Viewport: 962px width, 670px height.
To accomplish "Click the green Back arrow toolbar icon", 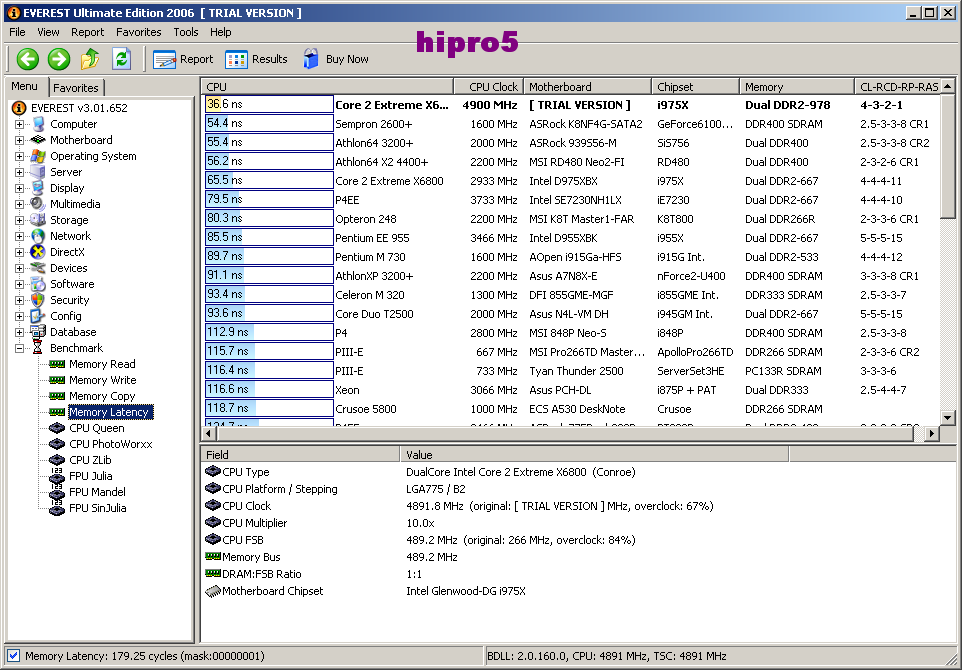I will pos(28,59).
